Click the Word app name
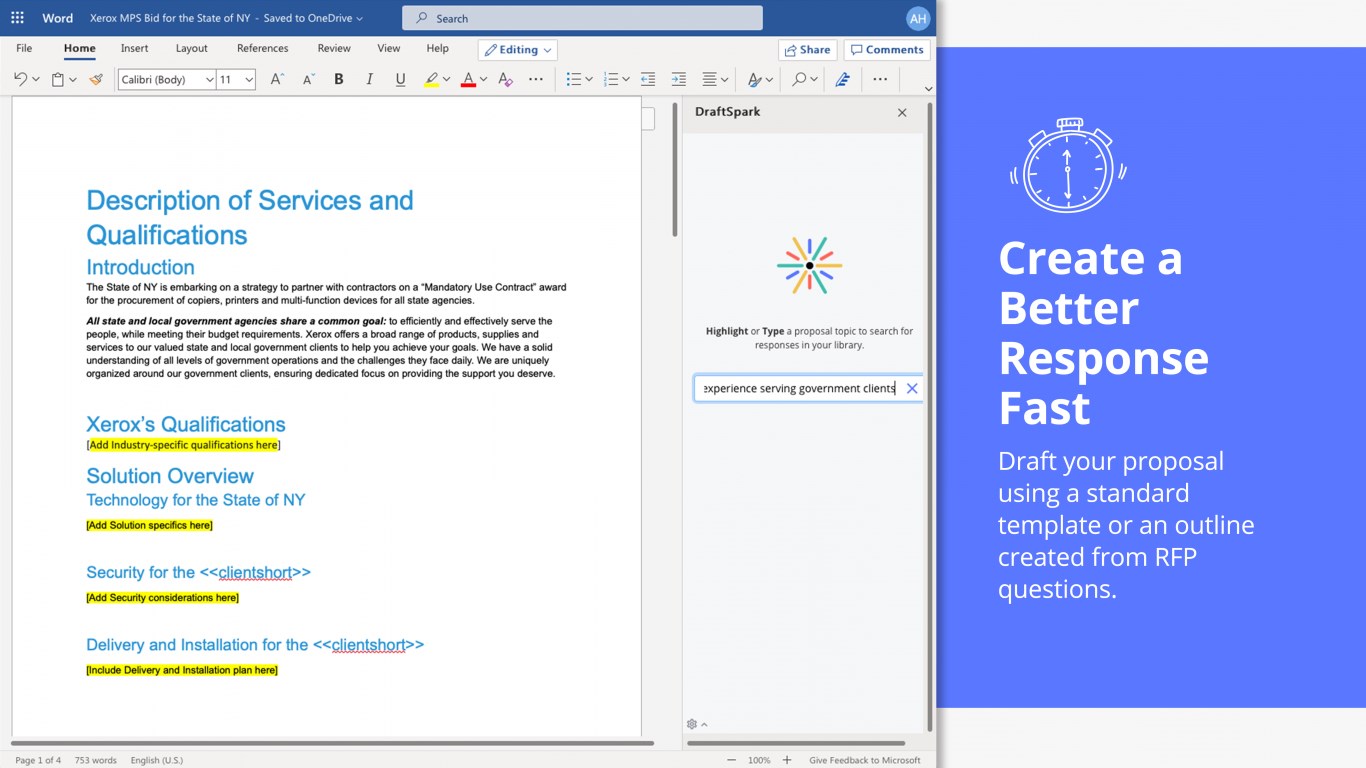The height and width of the screenshot is (768, 1366). [58, 18]
